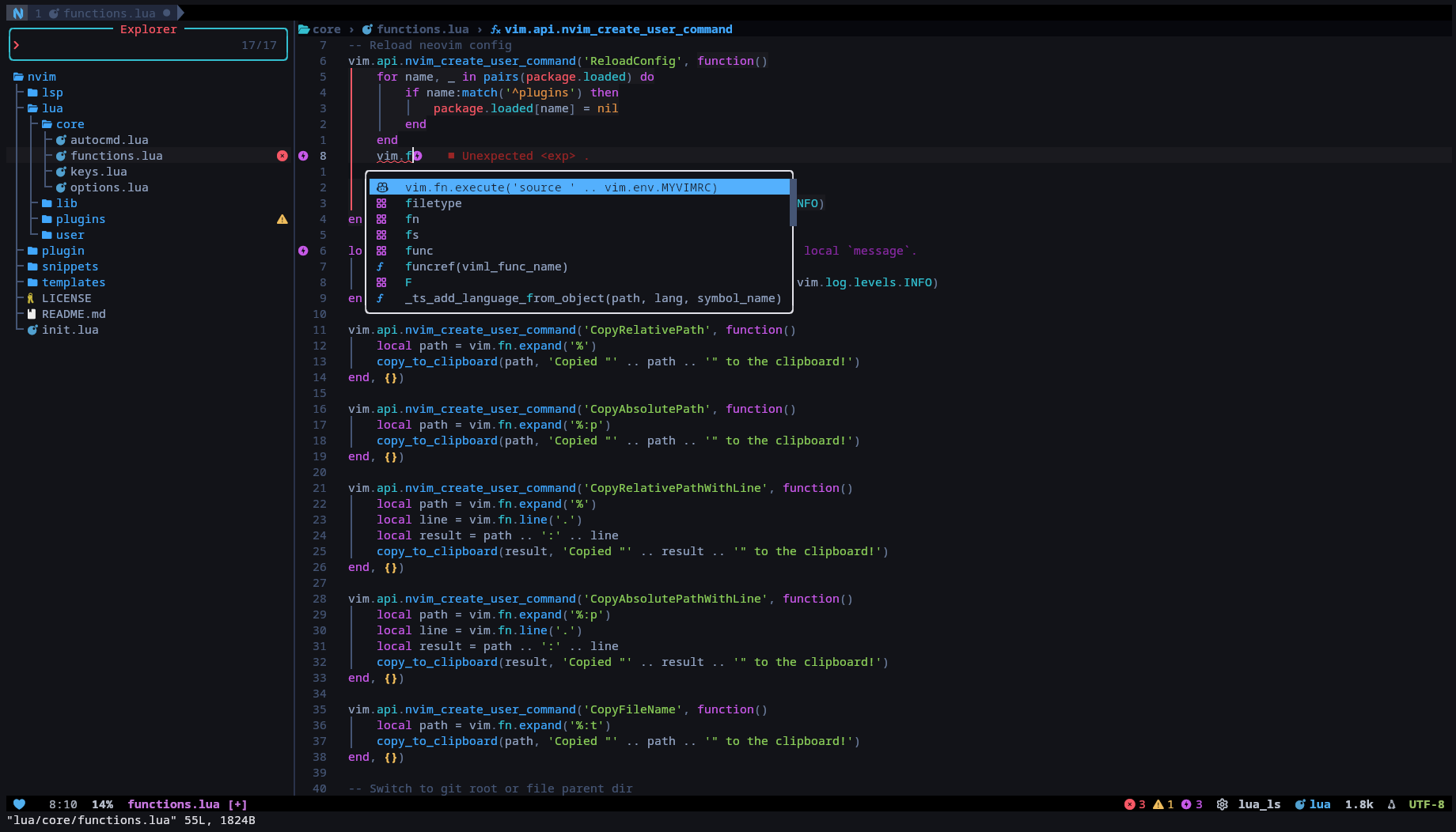Screen dimensions: 1456x832
Task: Click the lua filetype indicator in statusline
Action: tap(1313, 804)
